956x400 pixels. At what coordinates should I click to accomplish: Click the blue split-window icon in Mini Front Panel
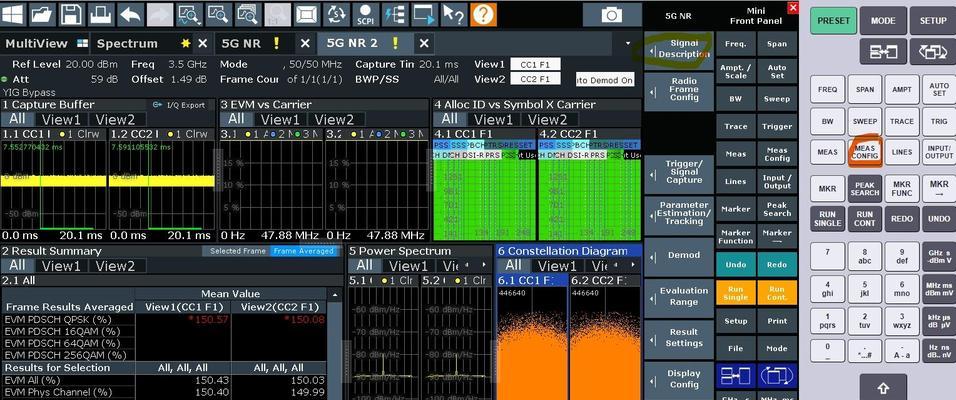point(735,376)
